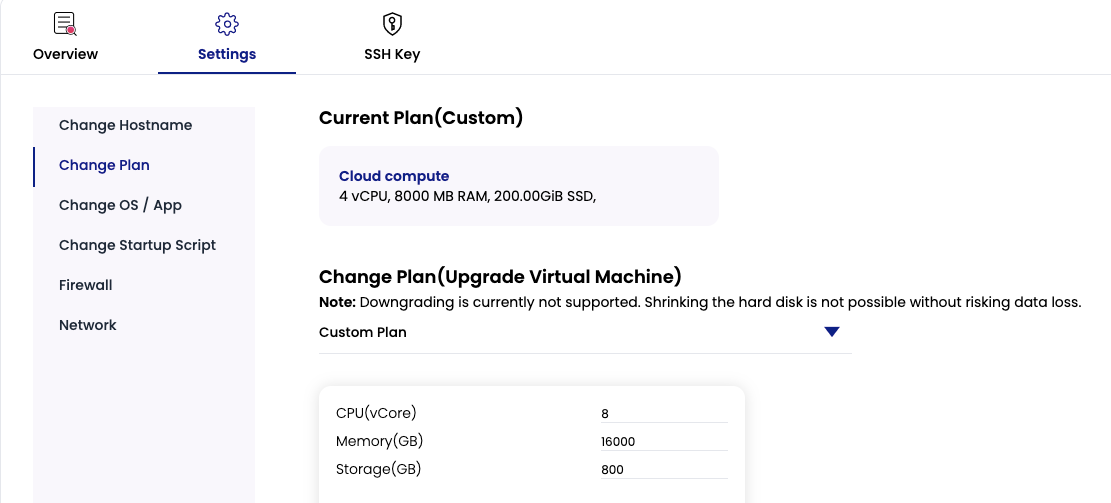Switch to the Overview tab label
This screenshot has height=503, width=1111.
[x=66, y=54]
